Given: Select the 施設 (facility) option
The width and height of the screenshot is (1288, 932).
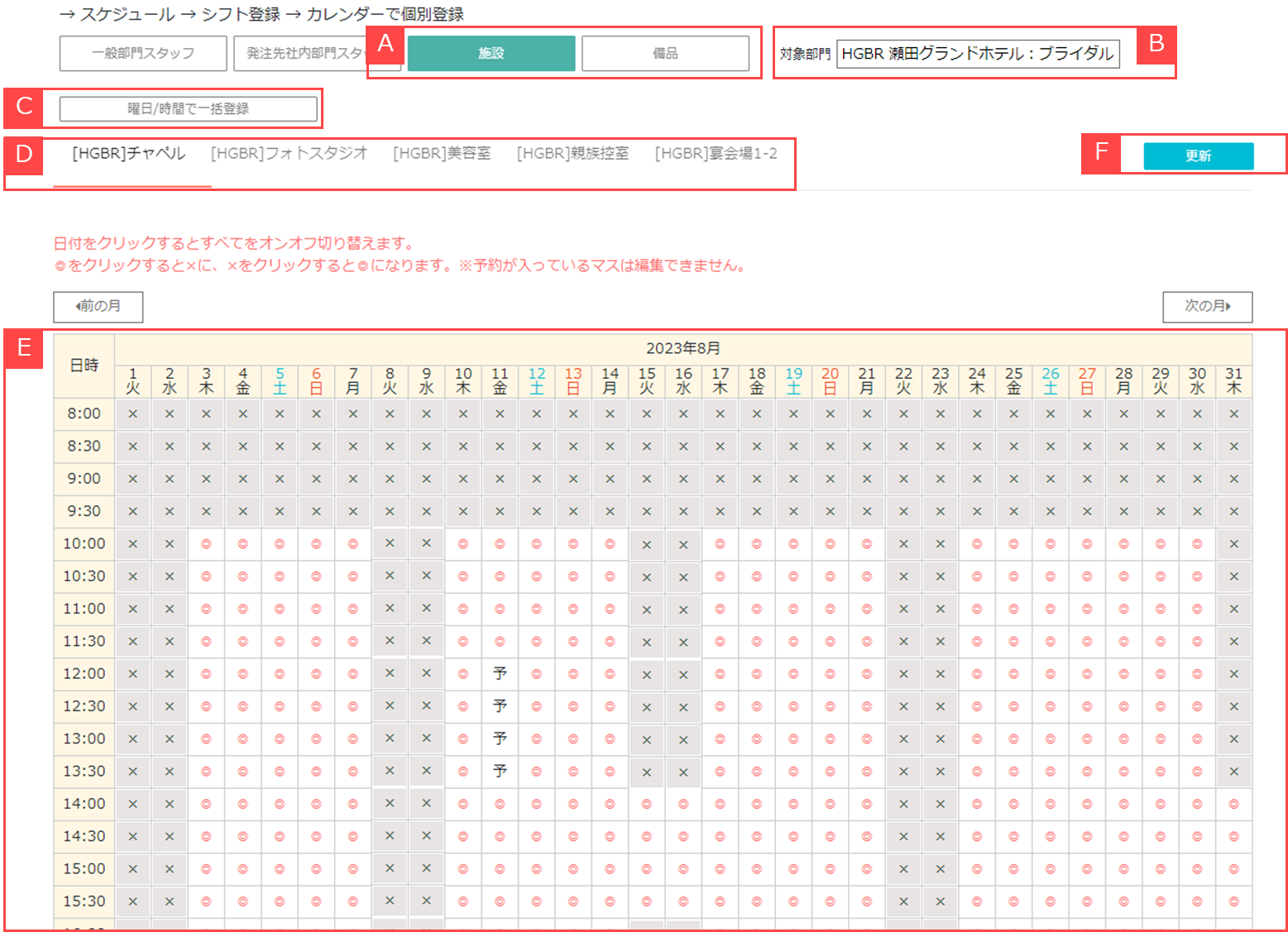Looking at the screenshot, I should (491, 52).
